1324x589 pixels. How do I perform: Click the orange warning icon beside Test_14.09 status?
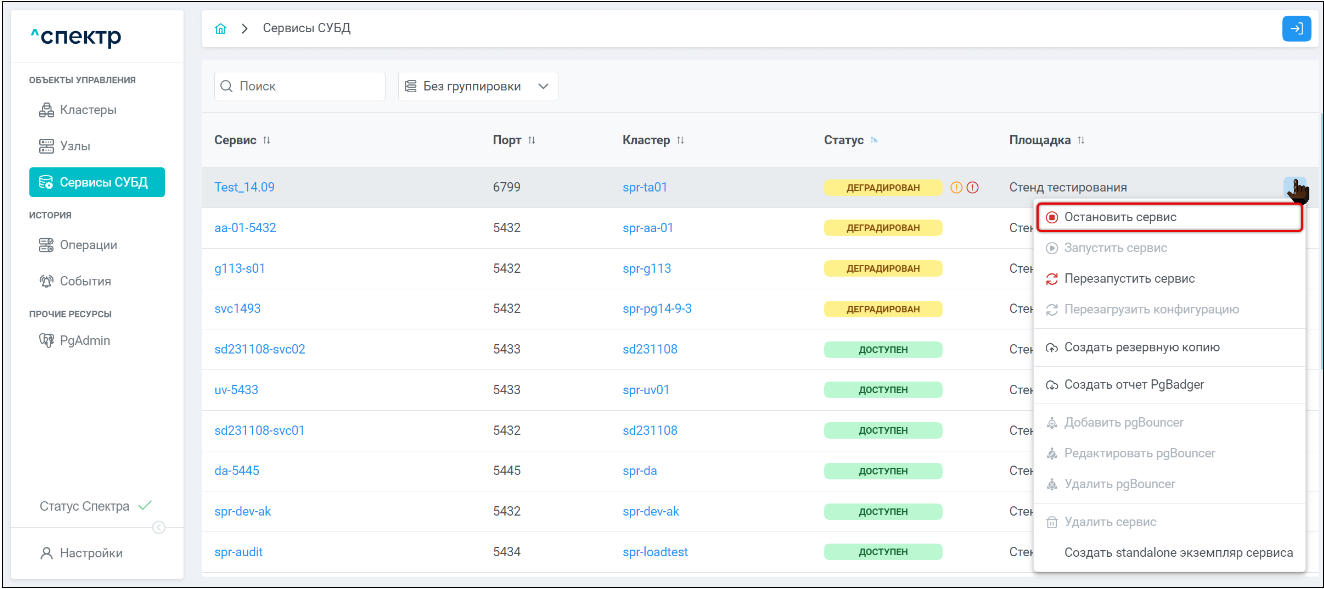point(956,187)
